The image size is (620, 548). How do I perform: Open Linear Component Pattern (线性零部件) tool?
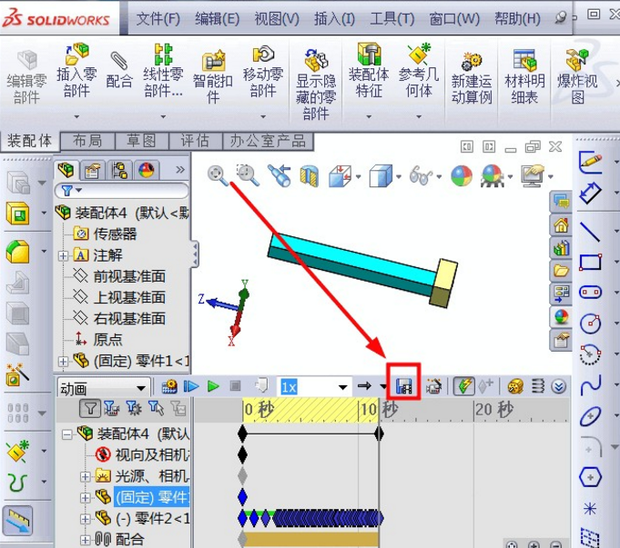point(163,70)
